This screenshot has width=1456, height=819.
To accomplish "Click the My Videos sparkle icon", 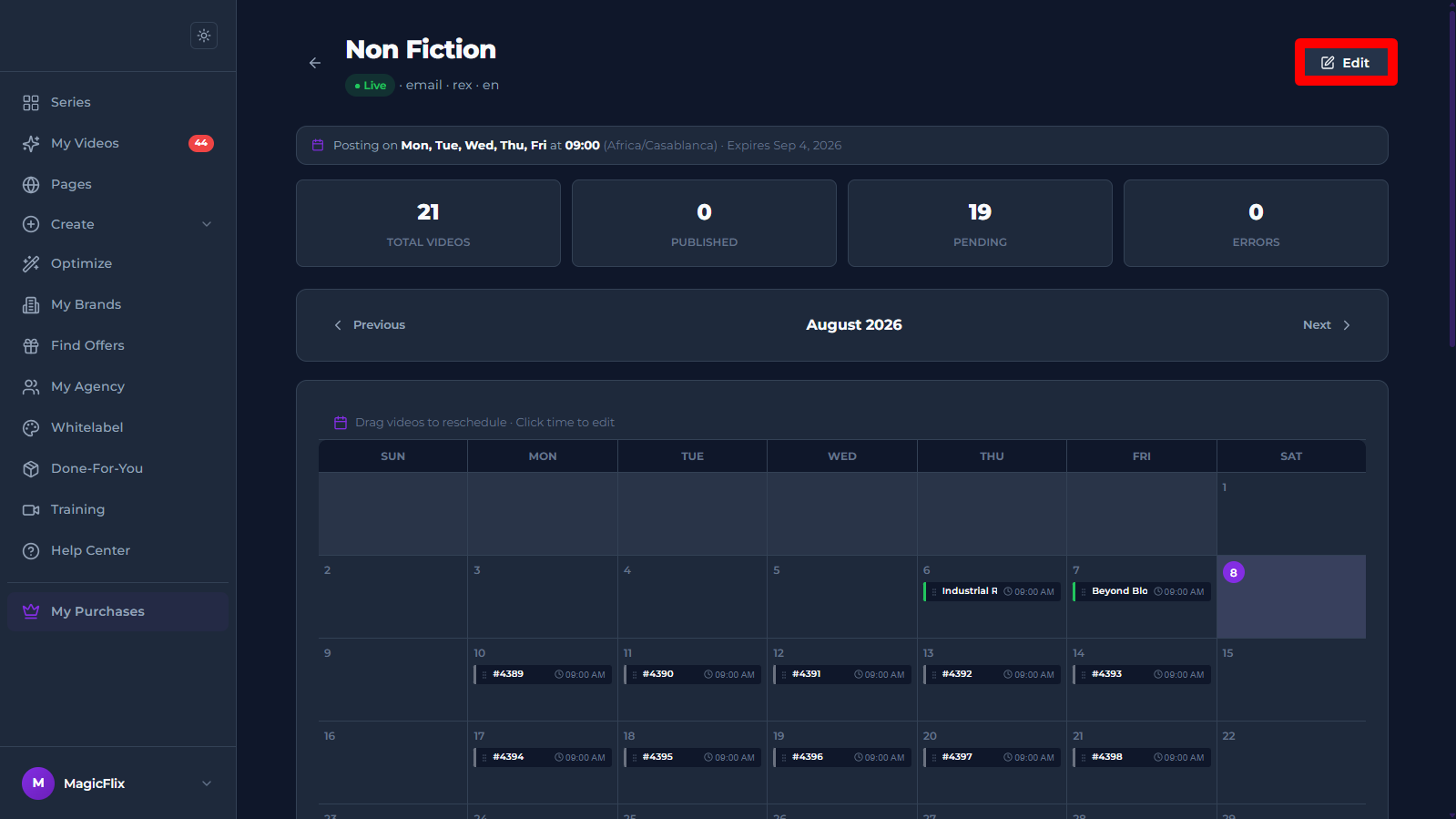I will 31,144.
